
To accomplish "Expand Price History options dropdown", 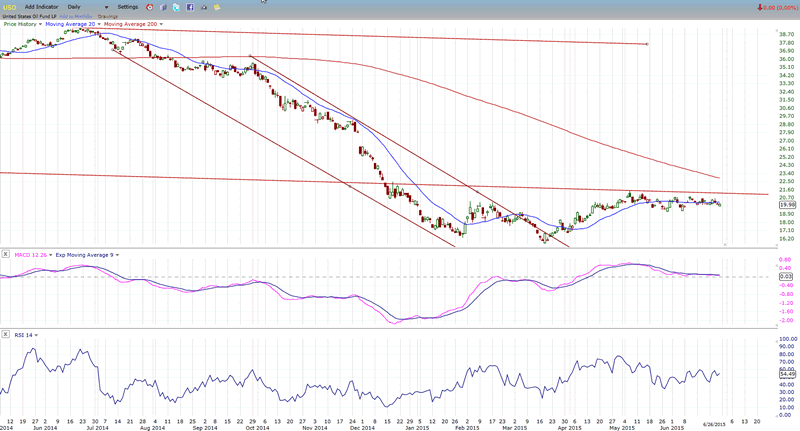I will (40, 24).
